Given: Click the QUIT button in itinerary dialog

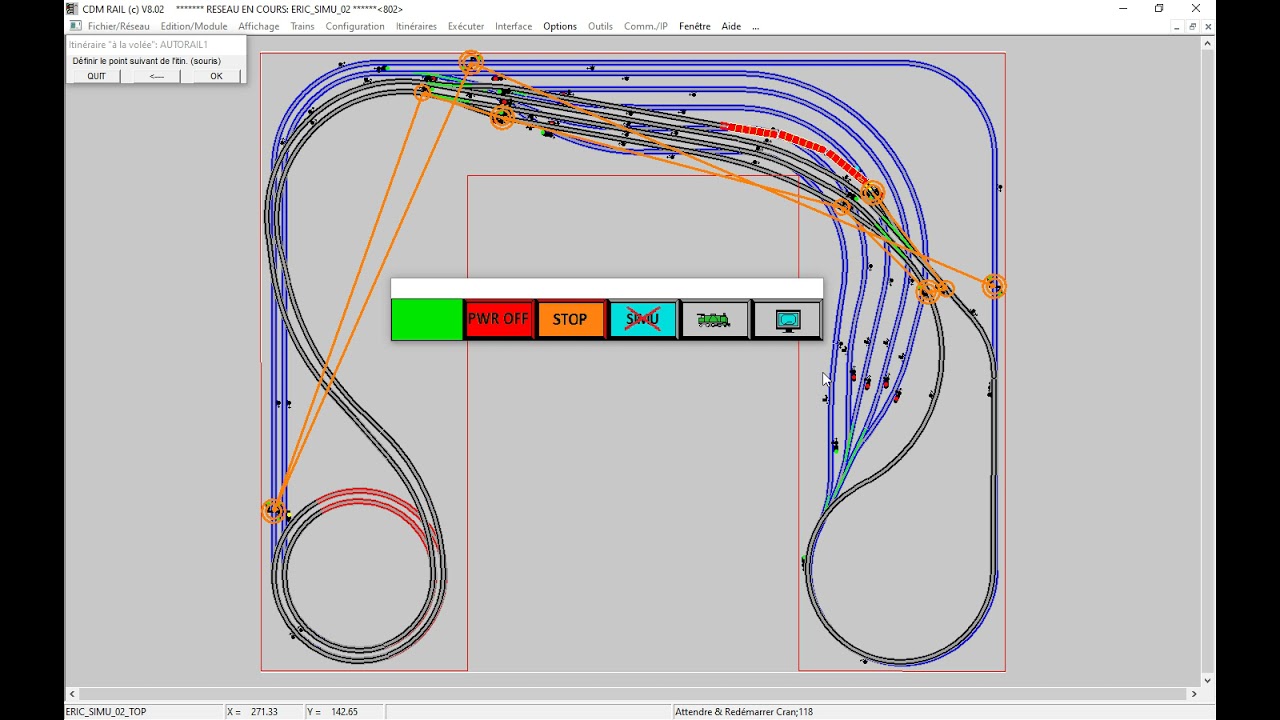Looking at the screenshot, I should tap(96, 76).
